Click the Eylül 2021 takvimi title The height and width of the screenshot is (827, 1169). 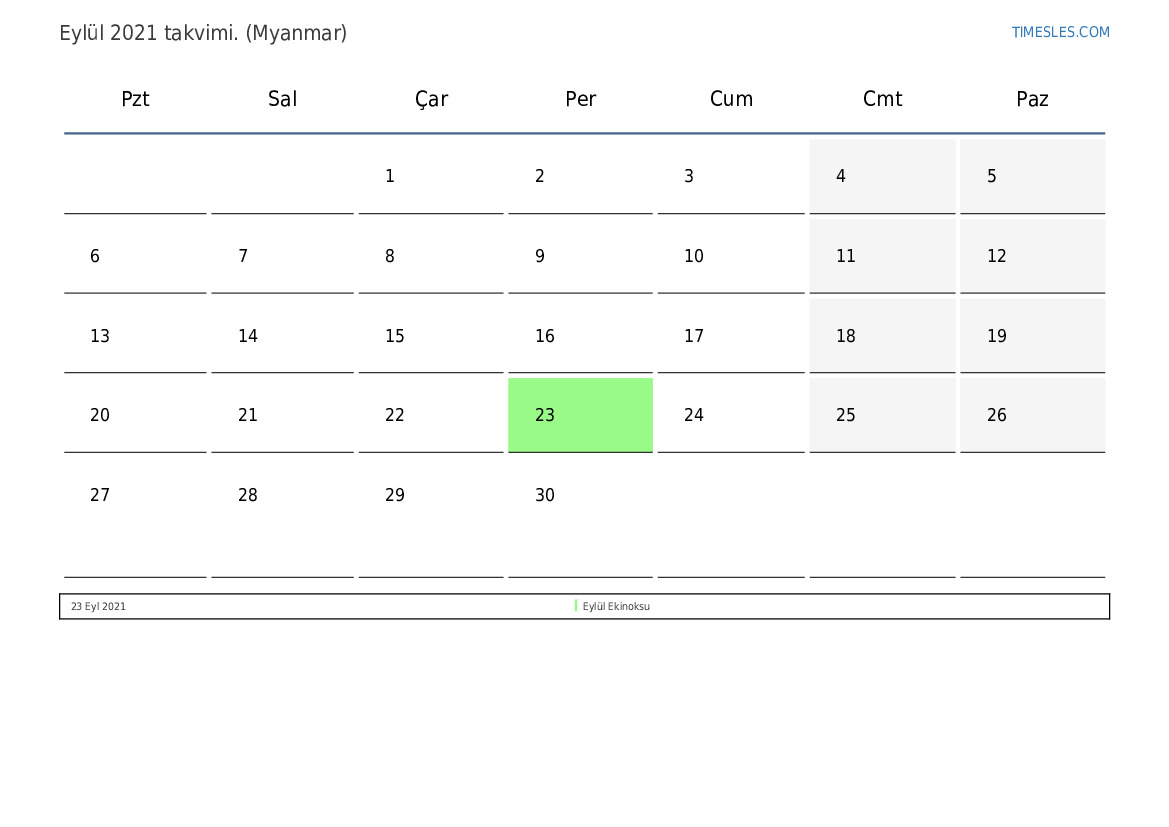[x=203, y=33]
